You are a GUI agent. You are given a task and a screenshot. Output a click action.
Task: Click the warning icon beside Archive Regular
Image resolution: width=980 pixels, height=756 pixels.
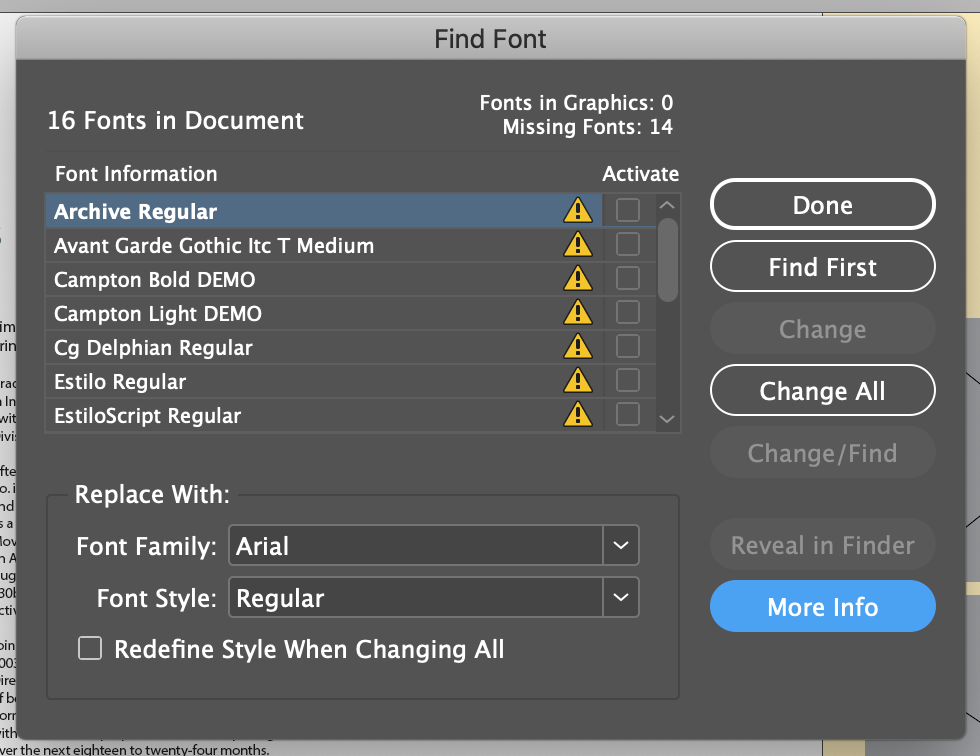(x=578, y=211)
